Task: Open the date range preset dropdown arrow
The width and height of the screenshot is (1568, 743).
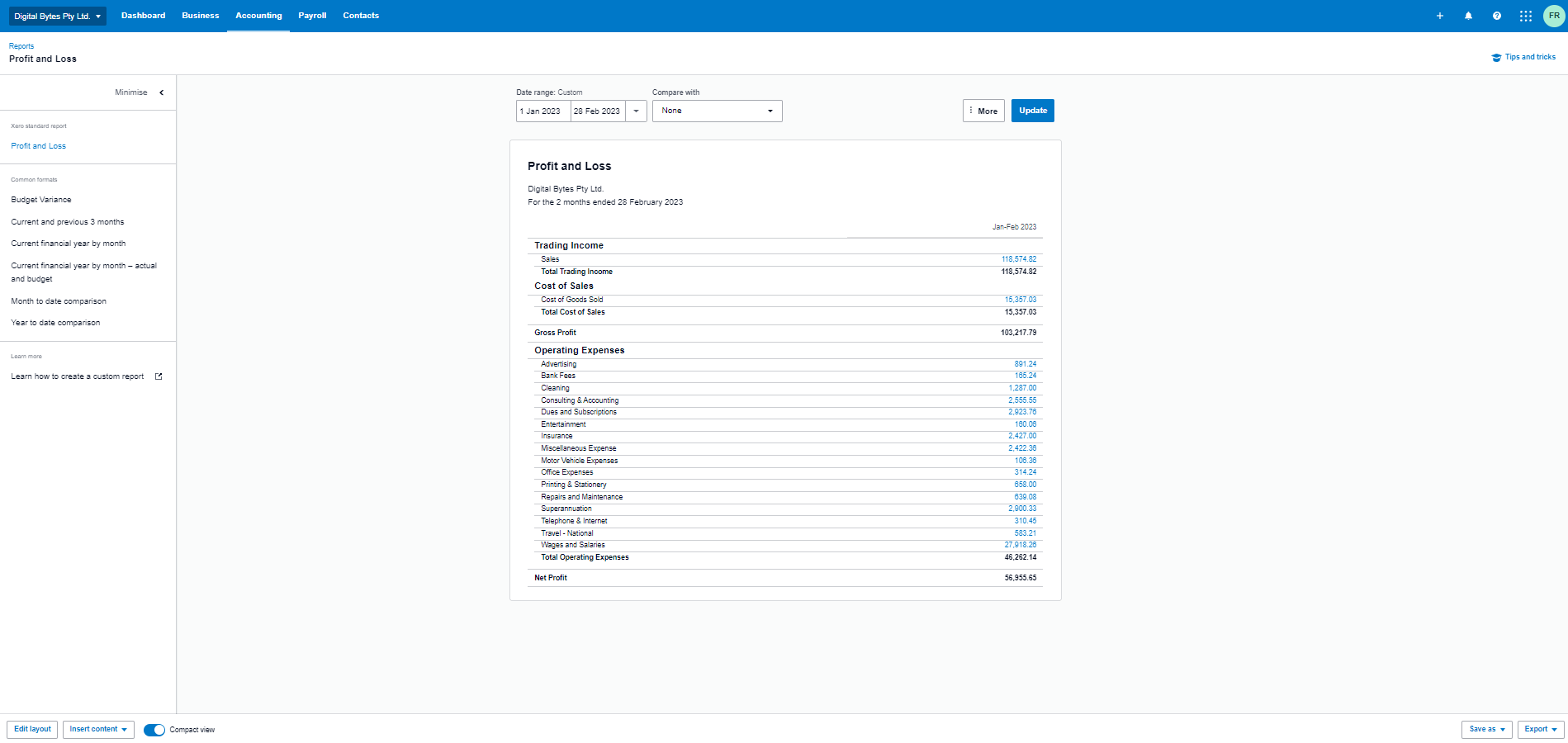Action: coord(636,111)
